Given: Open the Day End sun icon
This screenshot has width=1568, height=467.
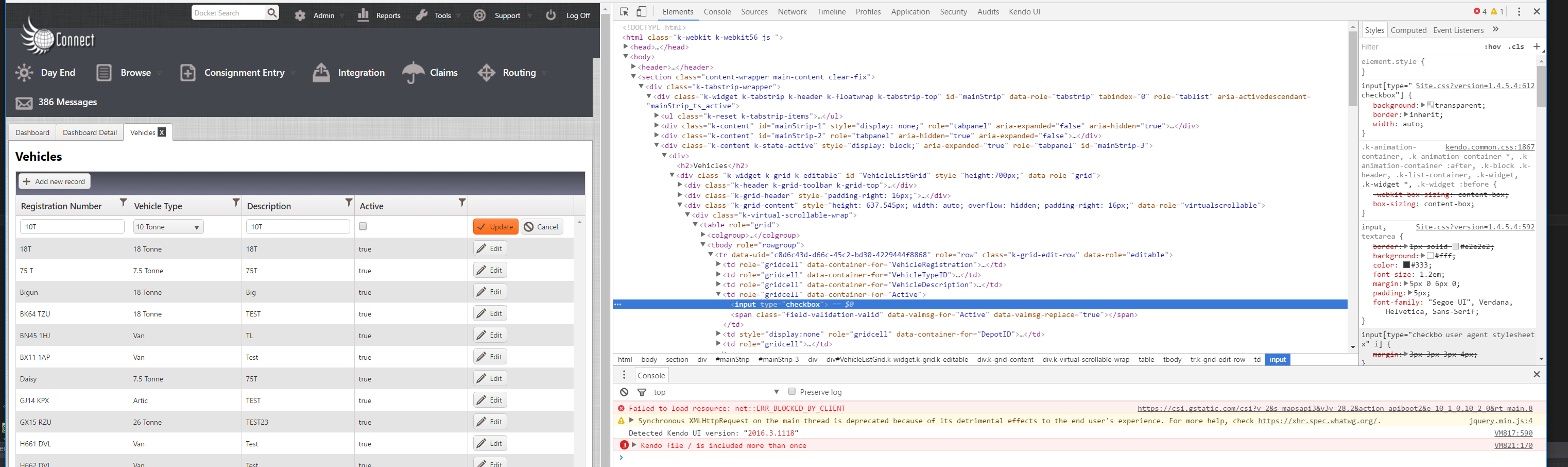Looking at the screenshot, I should 24,73.
